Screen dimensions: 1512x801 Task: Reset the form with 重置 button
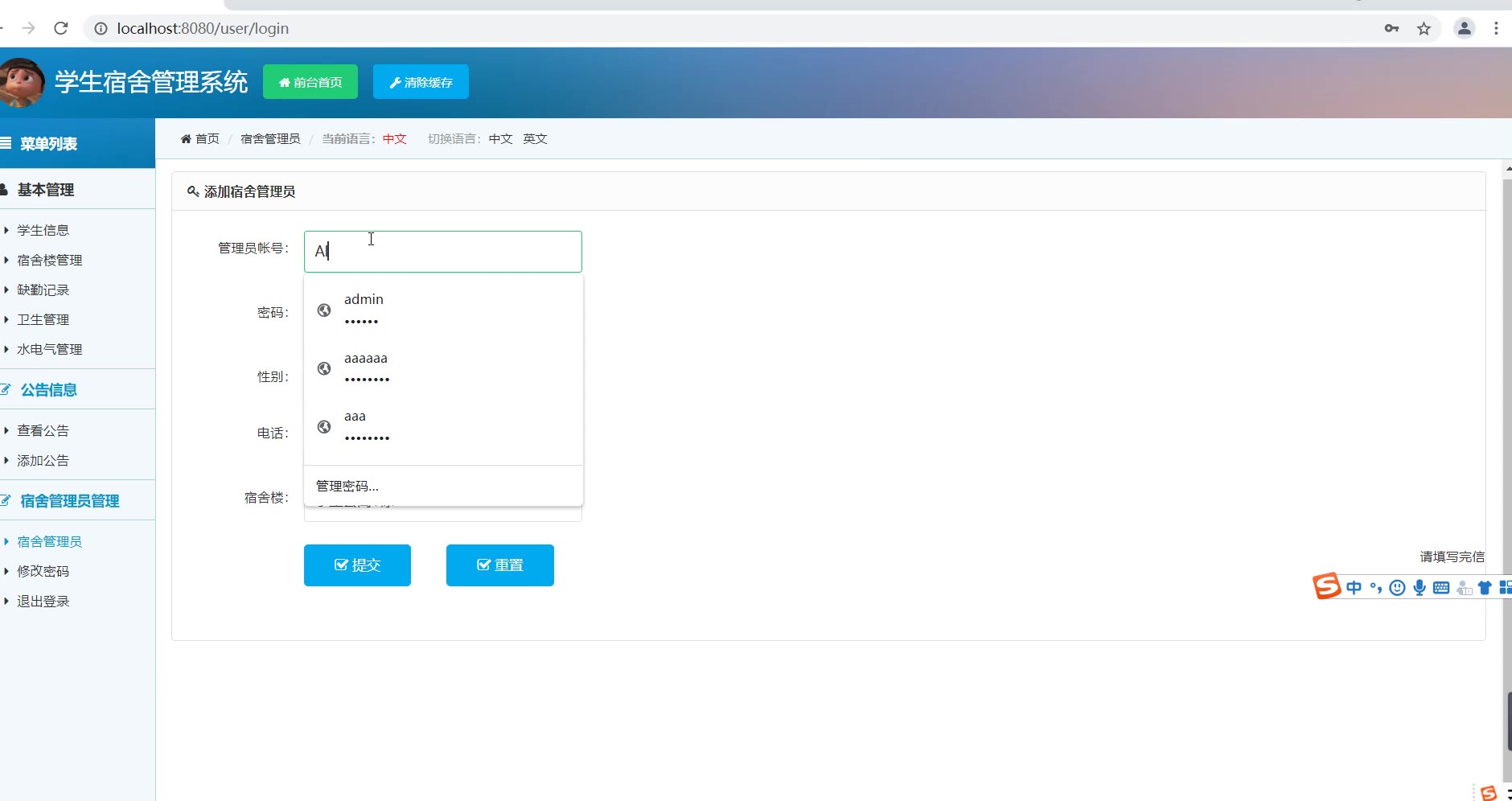(x=500, y=565)
